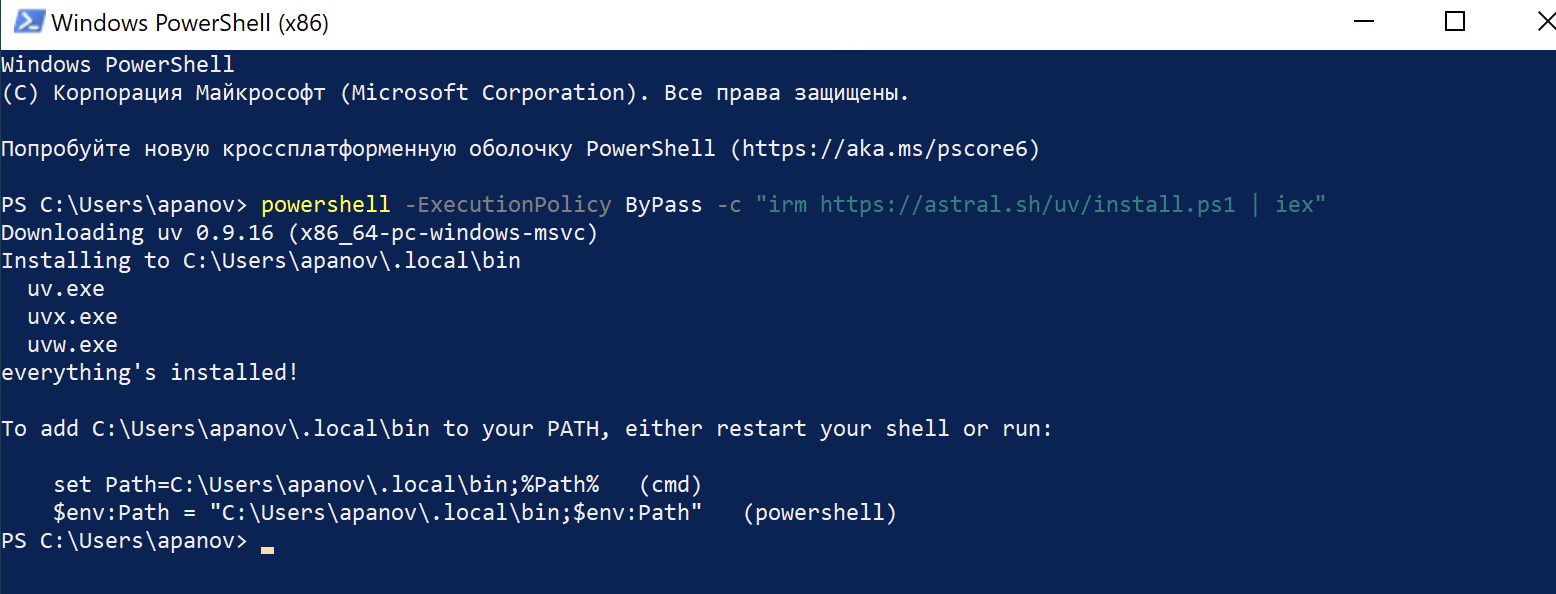Screen dimensions: 1556x594
Task: Click the "$env:Path =" PowerShell command
Action: [378, 513]
